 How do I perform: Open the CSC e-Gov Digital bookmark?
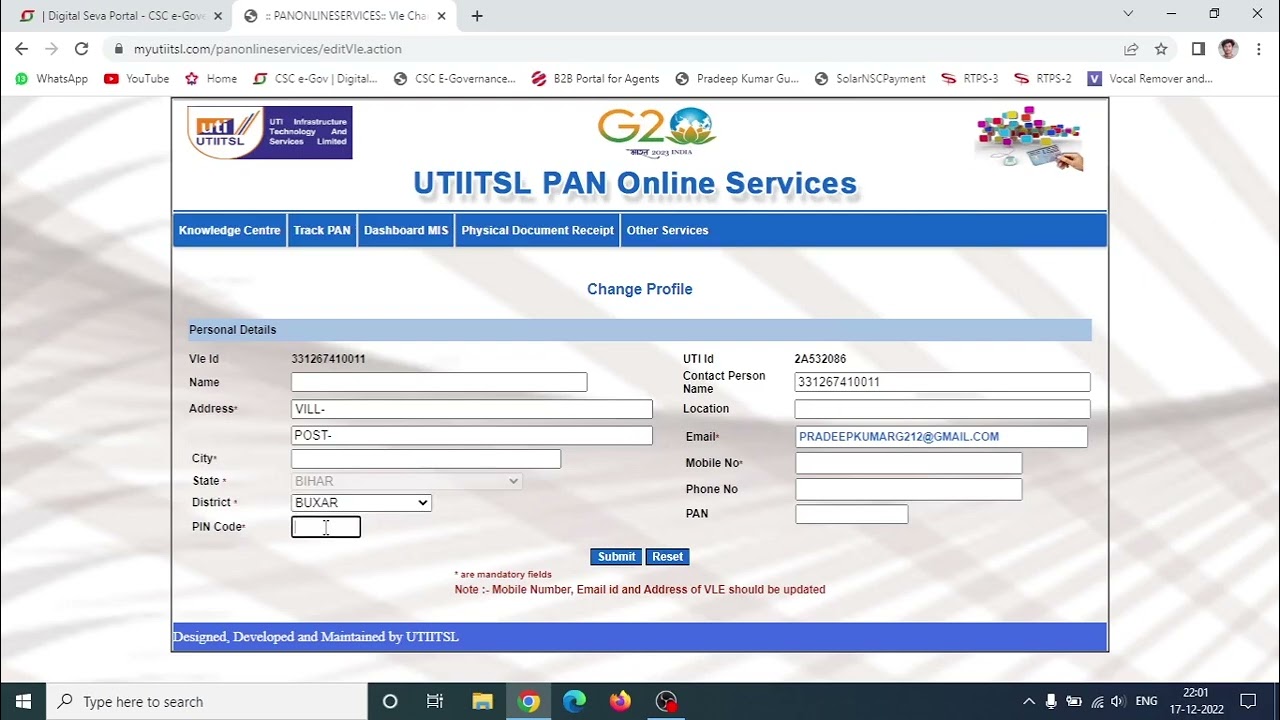click(x=315, y=78)
